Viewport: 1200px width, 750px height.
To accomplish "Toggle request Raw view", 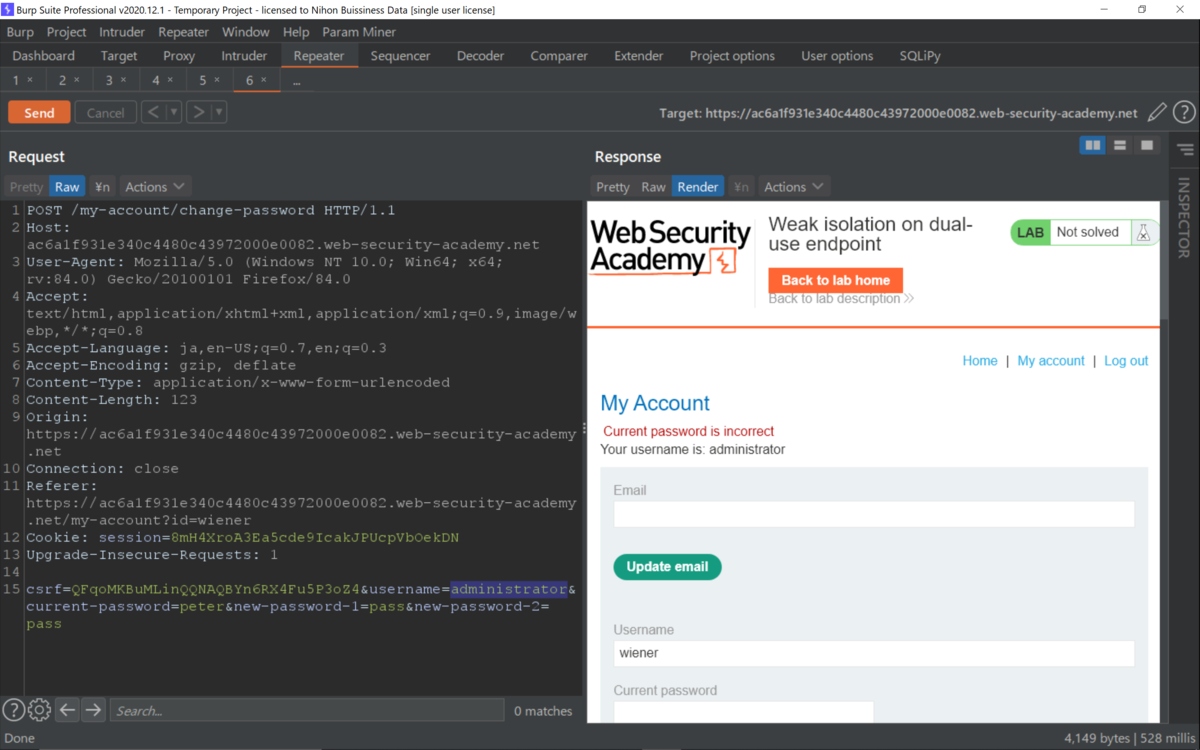I will (x=67, y=187).
